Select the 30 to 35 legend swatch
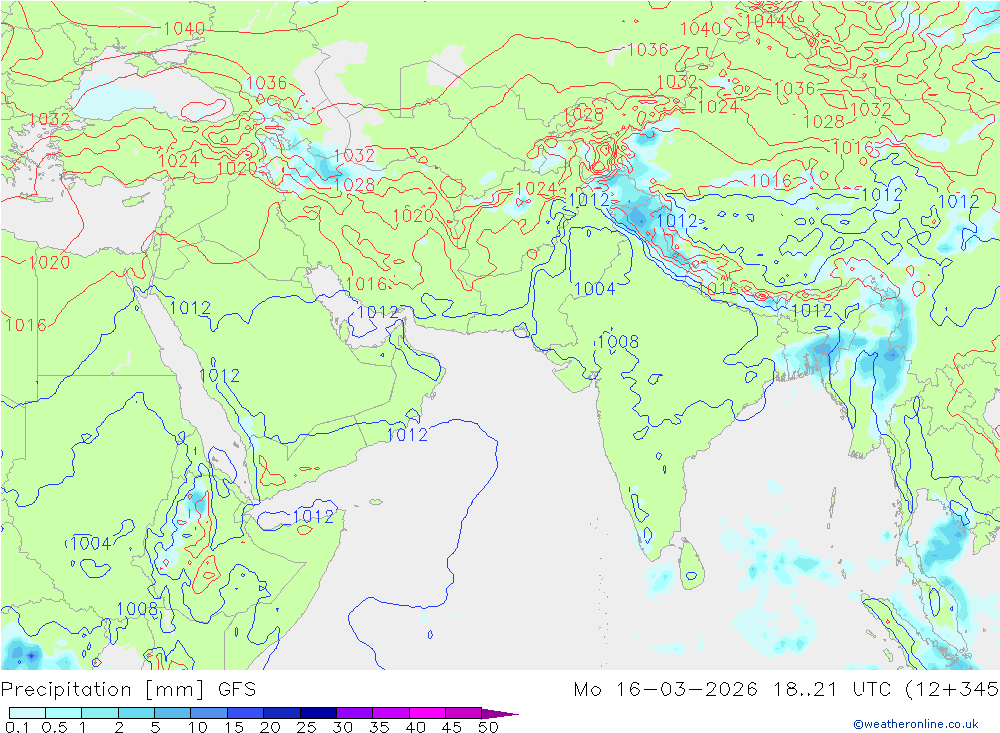Screen dimensions: 1000x733 [355, 713]
